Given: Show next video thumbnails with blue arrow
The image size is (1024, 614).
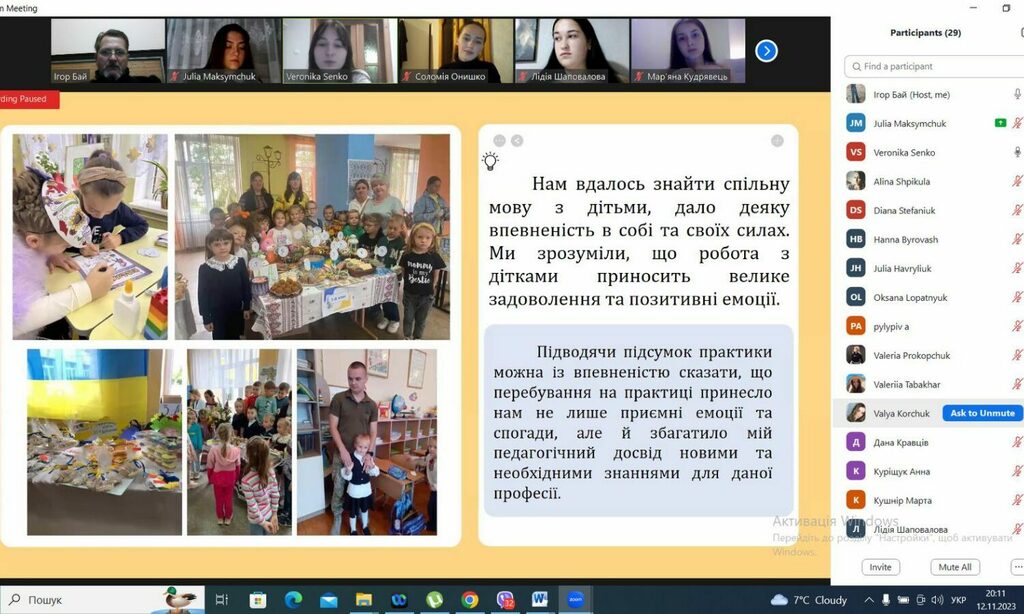Looking at the screenshot, I should pos(766,50).
